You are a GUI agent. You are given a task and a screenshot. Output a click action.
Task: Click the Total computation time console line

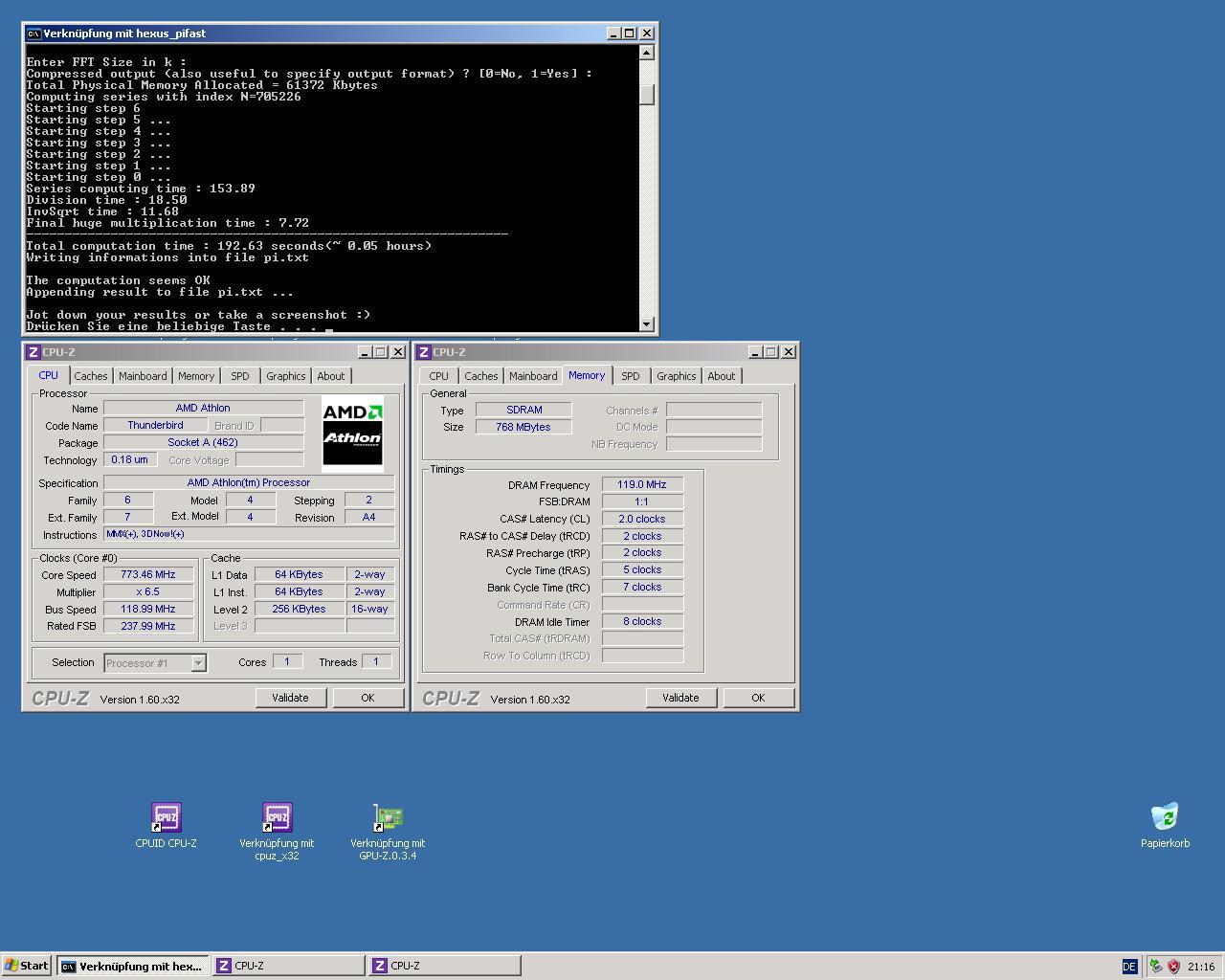coord(229,246)
